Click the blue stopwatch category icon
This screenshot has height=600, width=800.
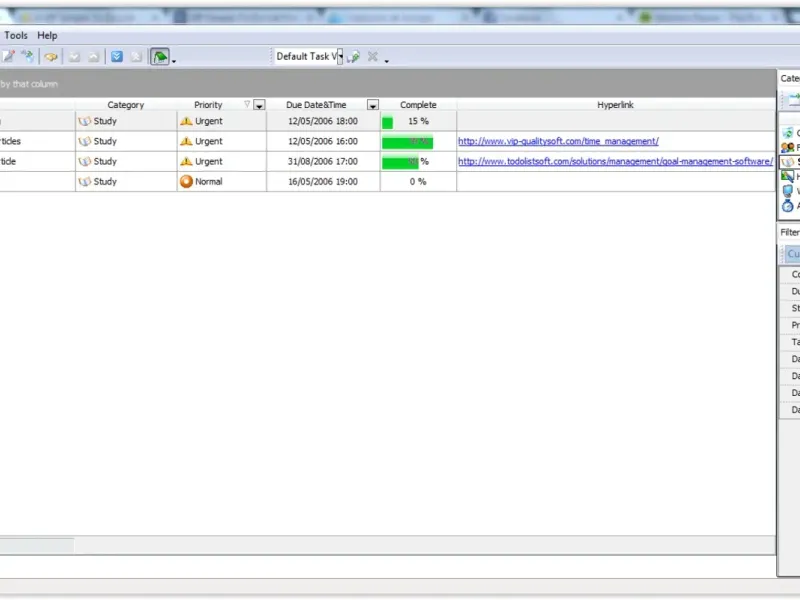point(788,206)
